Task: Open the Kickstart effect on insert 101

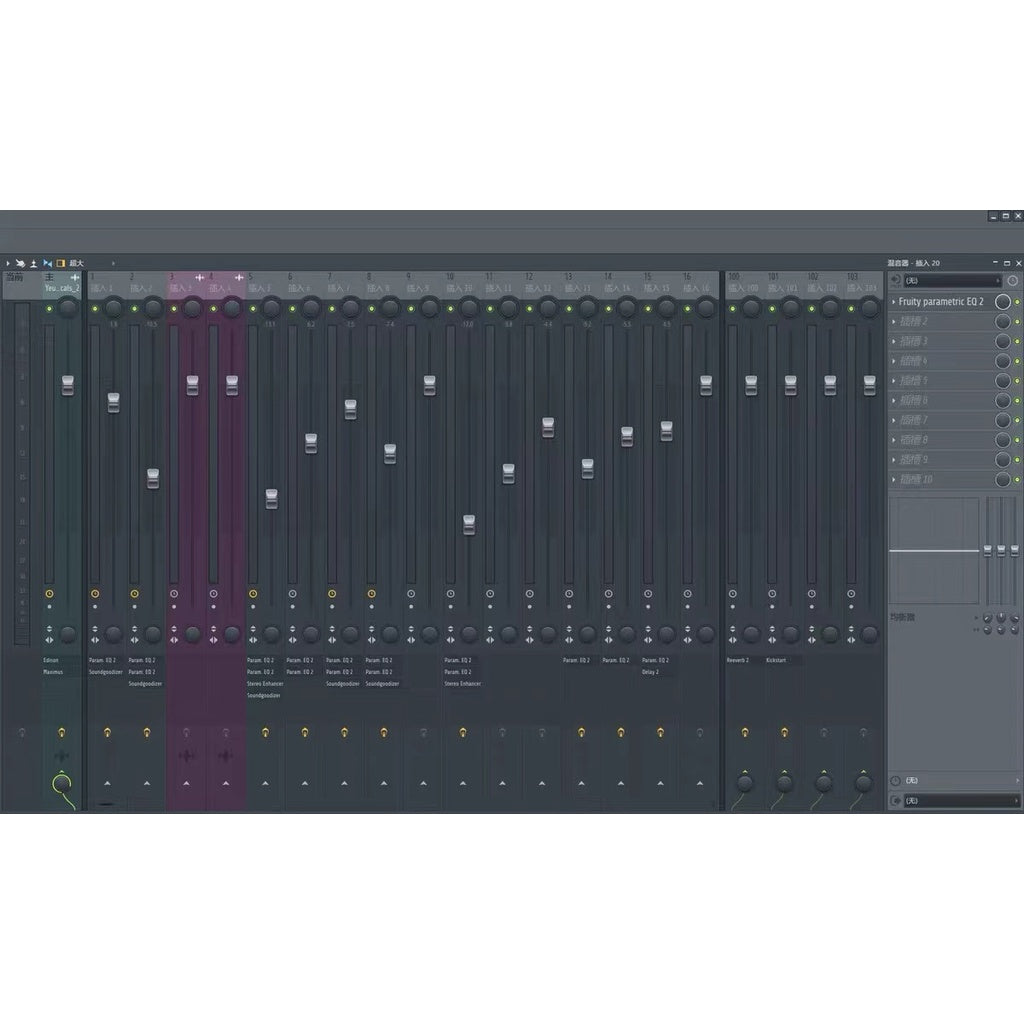Action: click(x=777, y=660)
